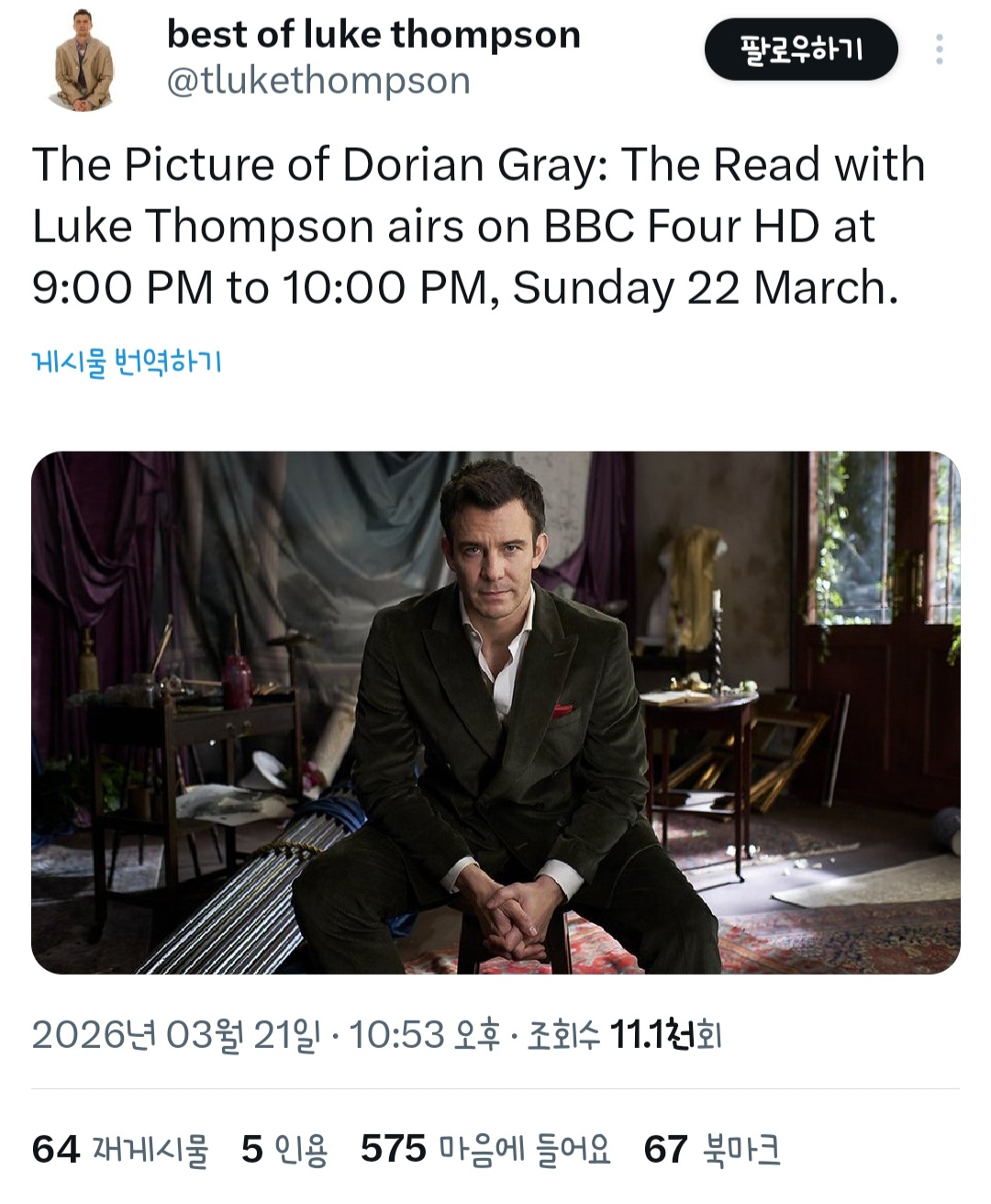Click the profile avatar picture
The width and height of the screenshot is (991, 1204).
pos(83,60)
